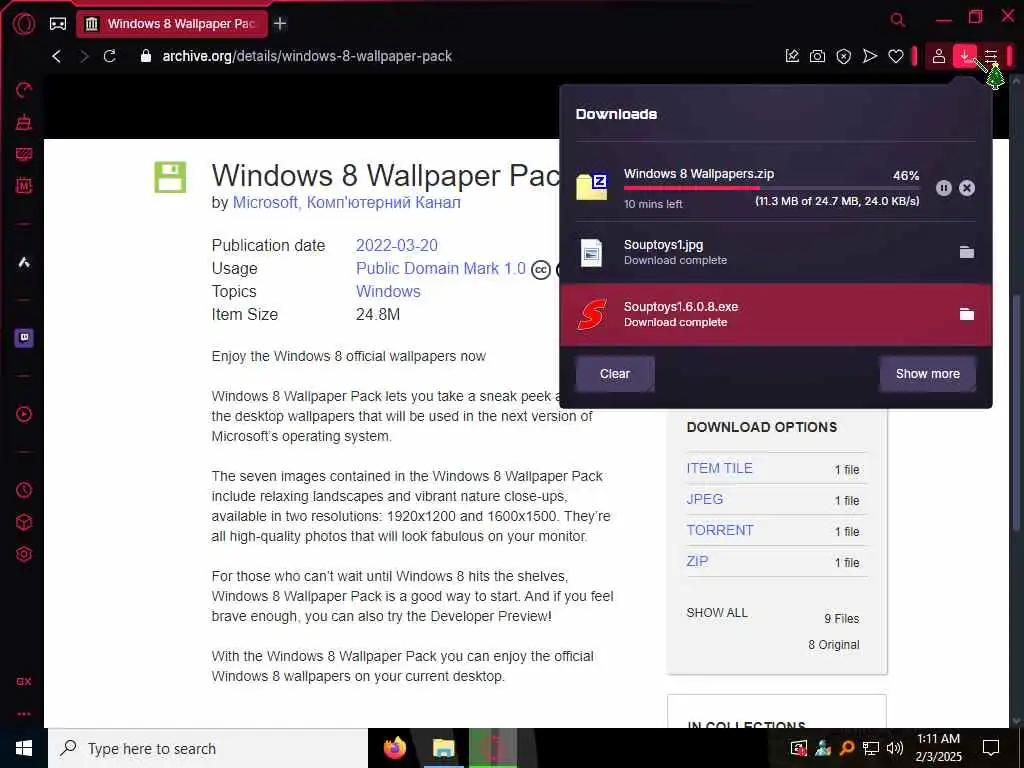Open Twitch panel in the sidebar
Viewport: 1024px width, 768px height.
(x=24, y=338)
